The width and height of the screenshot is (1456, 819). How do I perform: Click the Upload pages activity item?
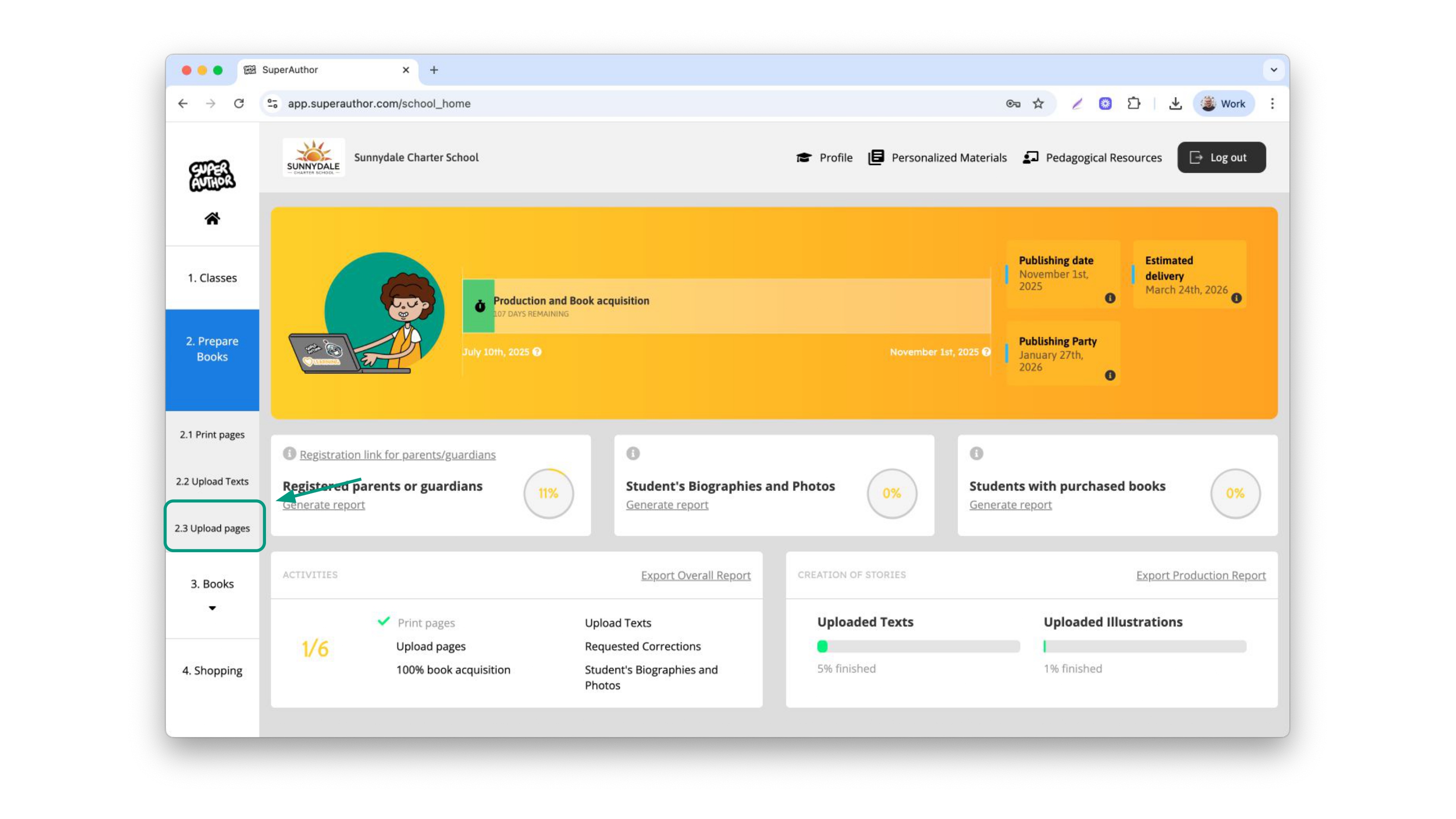430,646
